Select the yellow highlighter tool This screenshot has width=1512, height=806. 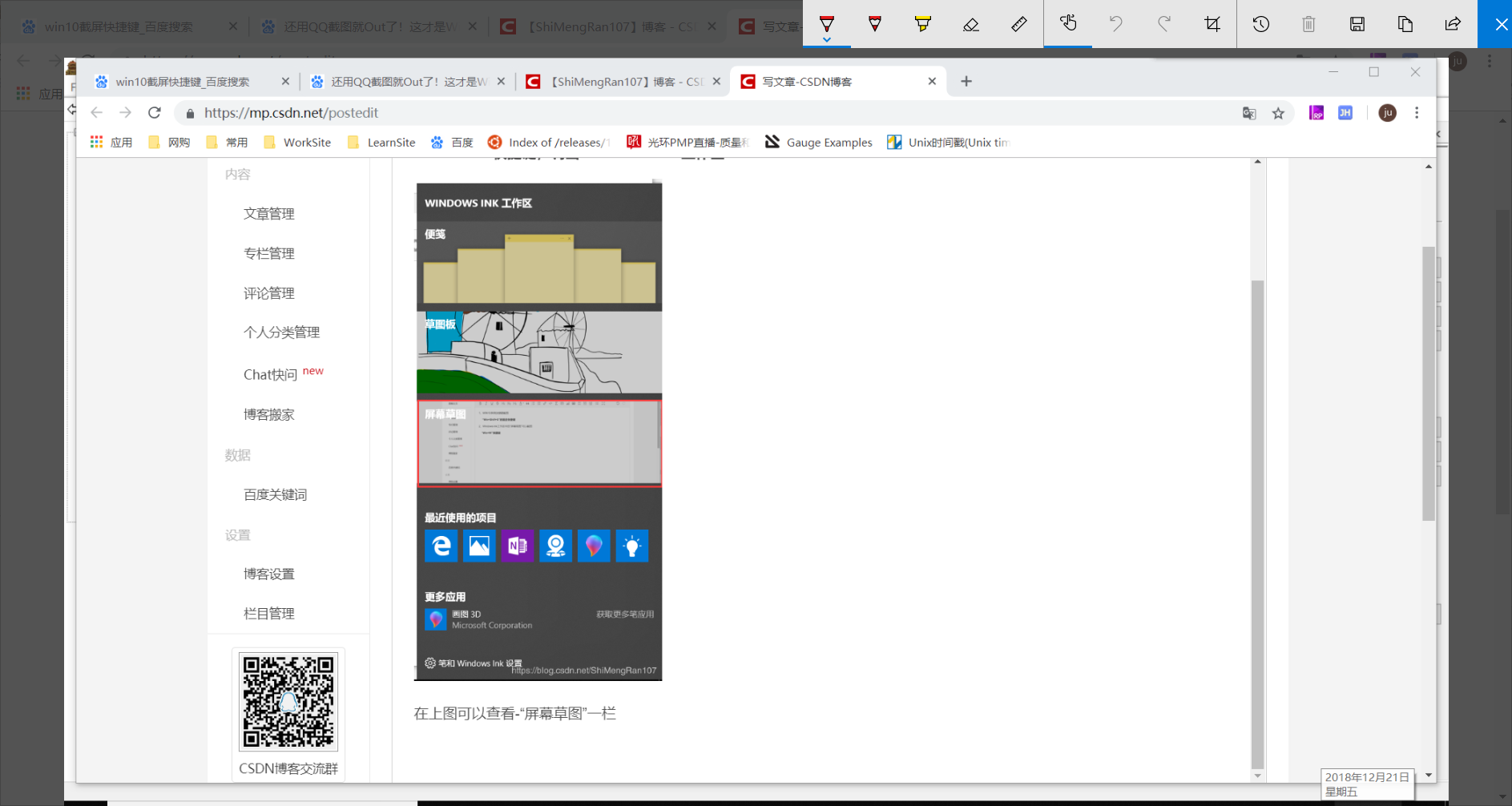(x=923, y=23)
